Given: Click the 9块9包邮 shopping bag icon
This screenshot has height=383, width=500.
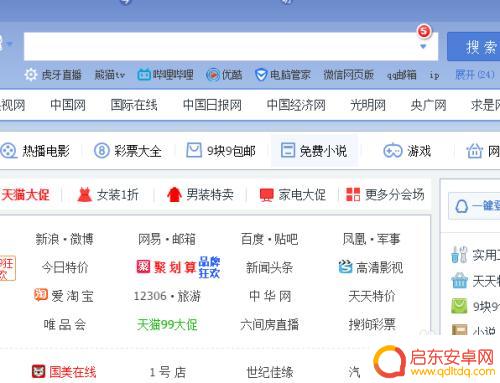Looking at the screenshot, I should click(x=194, y=150).
